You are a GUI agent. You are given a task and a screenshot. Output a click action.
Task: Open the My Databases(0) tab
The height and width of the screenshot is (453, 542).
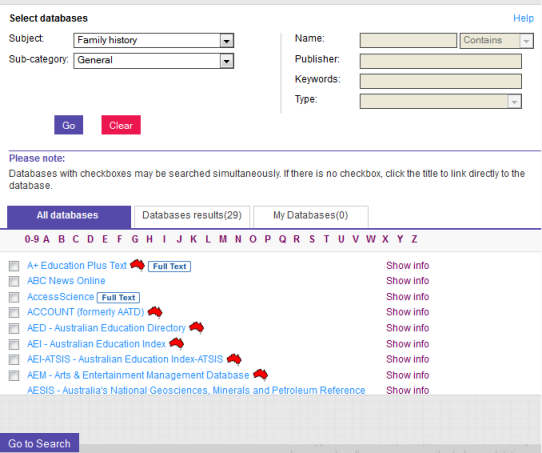(311, 217)
